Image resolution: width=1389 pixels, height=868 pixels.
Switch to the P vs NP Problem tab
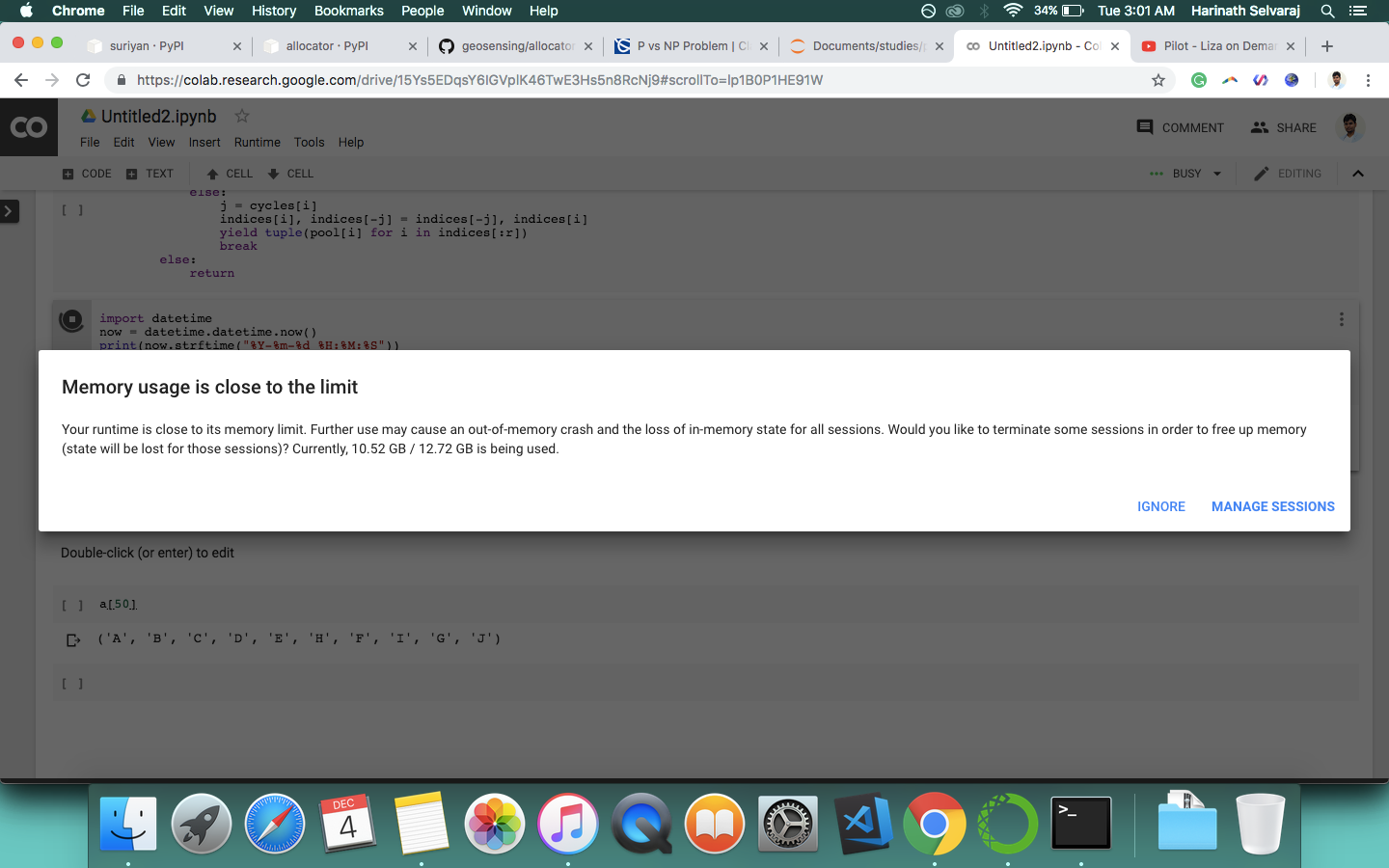click(693, 45)
